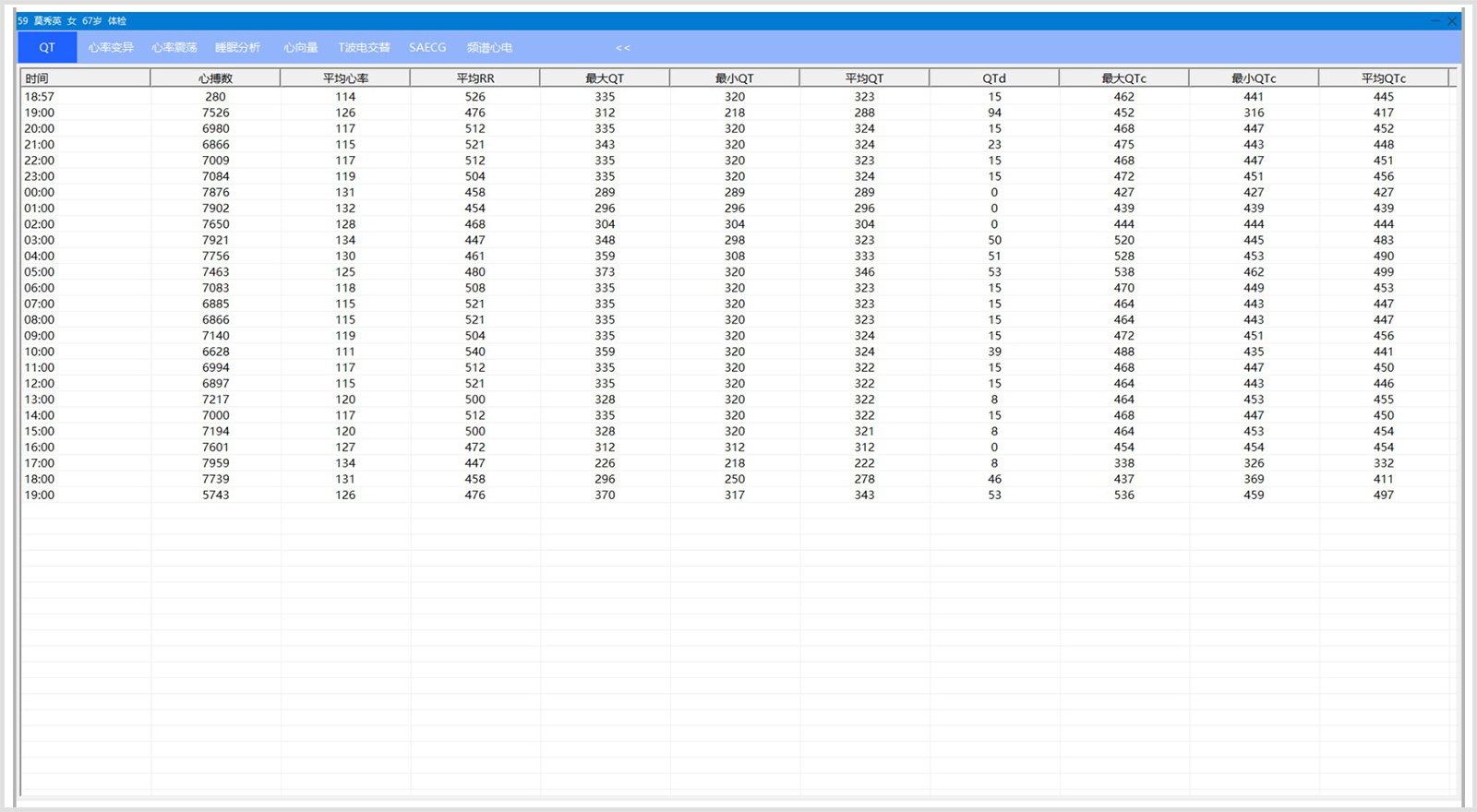Switch to the SAECG tab
The height and width of the screenshot is (812, 1477).
click(x=427, y=48)
